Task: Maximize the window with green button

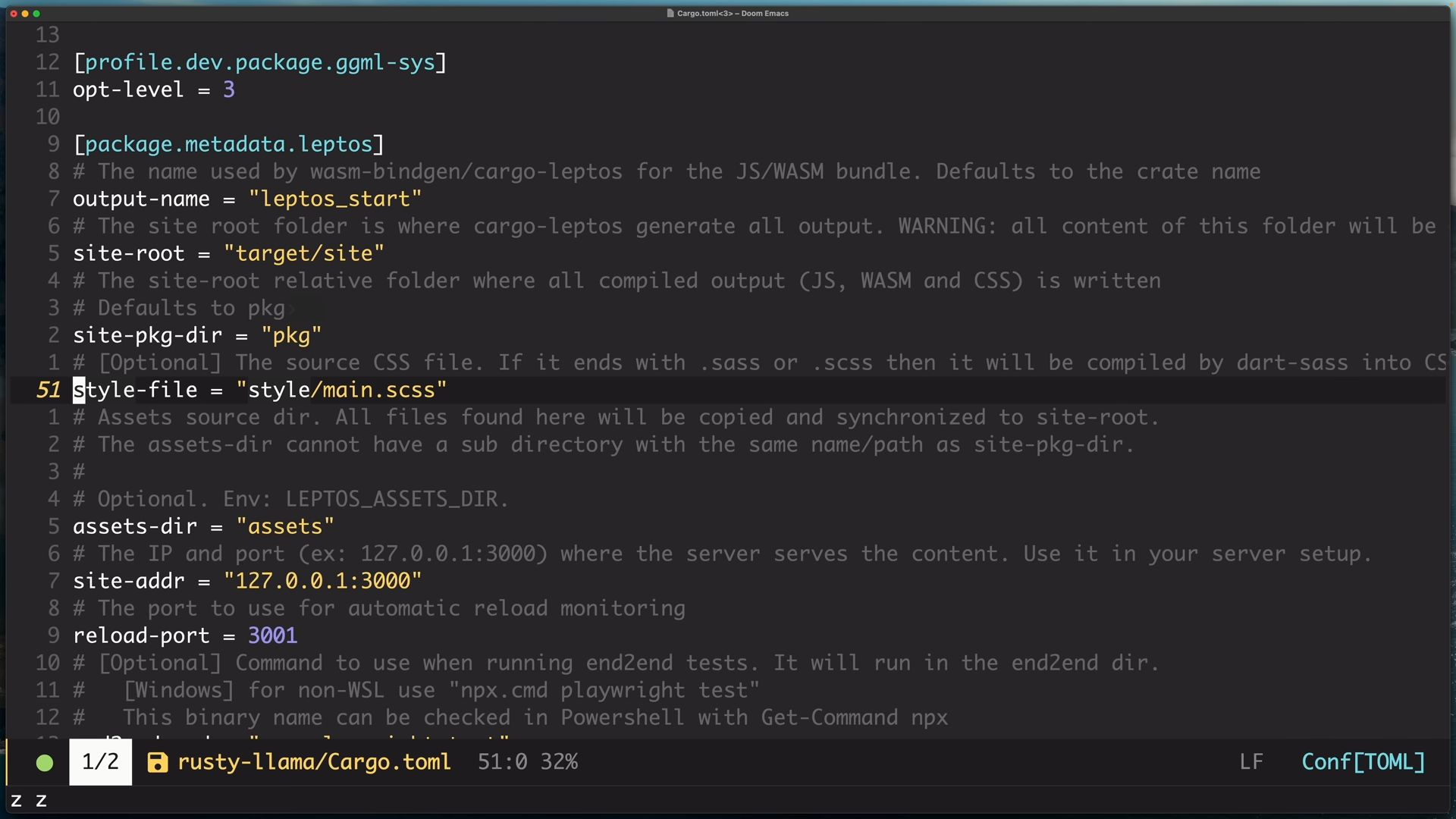Action: [36, 14]
